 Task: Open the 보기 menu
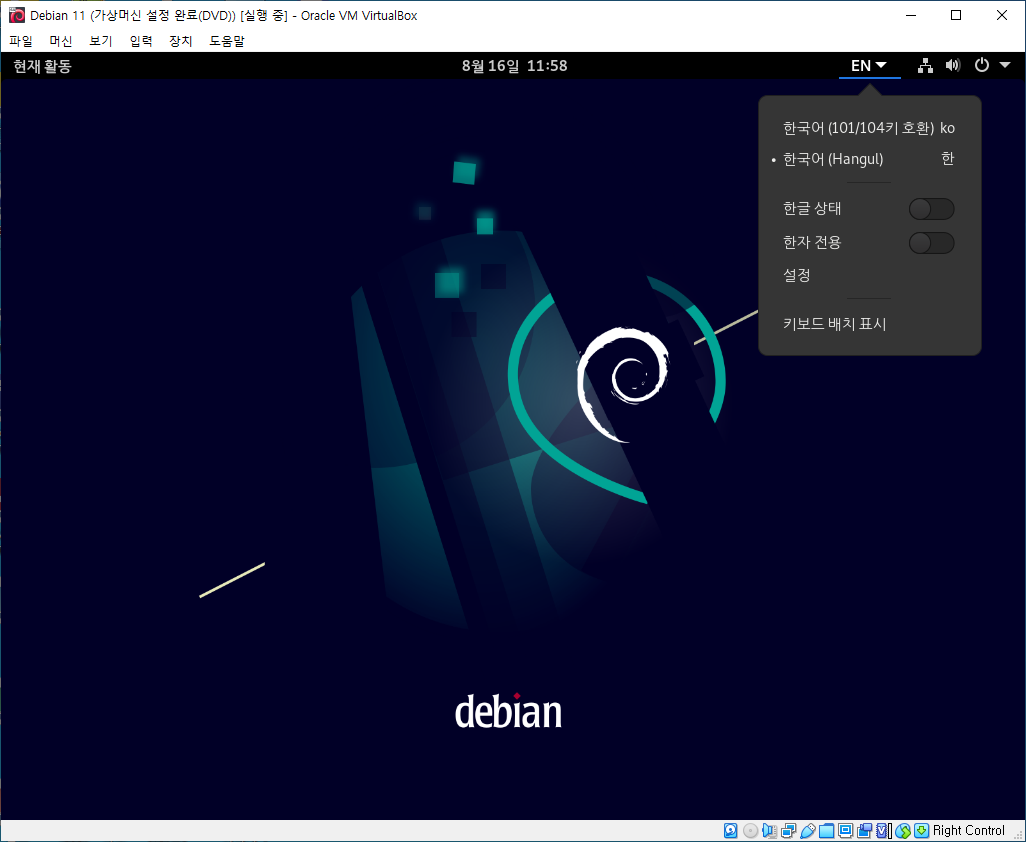tap(101, 41)
